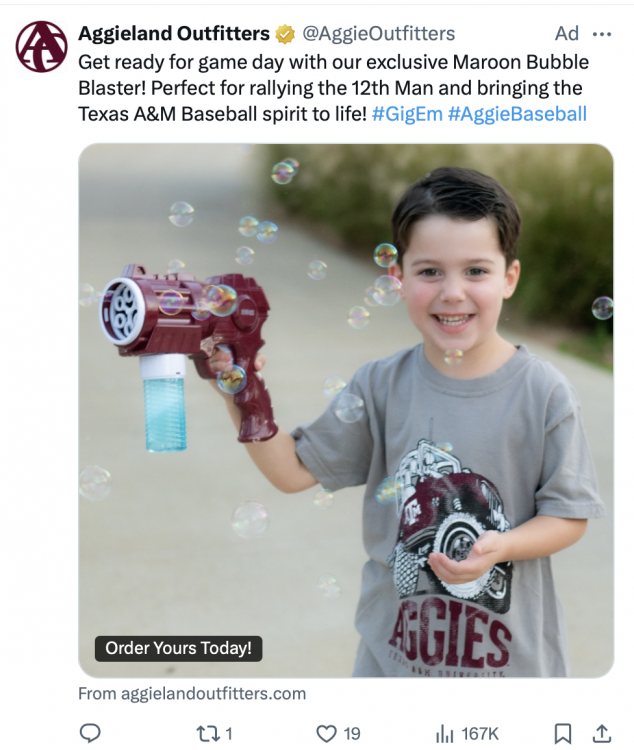Like the post with heart icon

click(326, 733)
